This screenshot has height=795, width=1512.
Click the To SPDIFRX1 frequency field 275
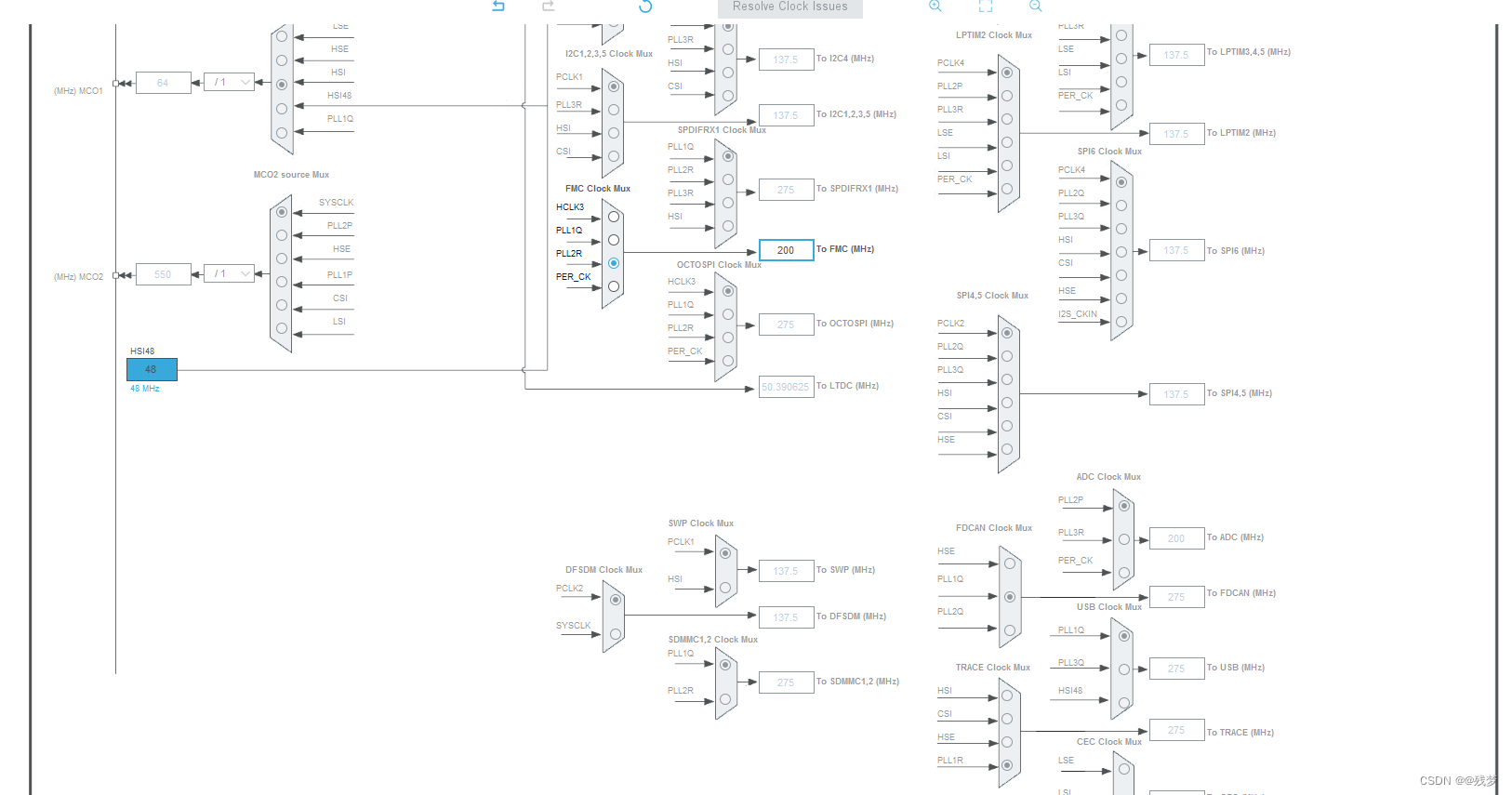pos(787,190)
